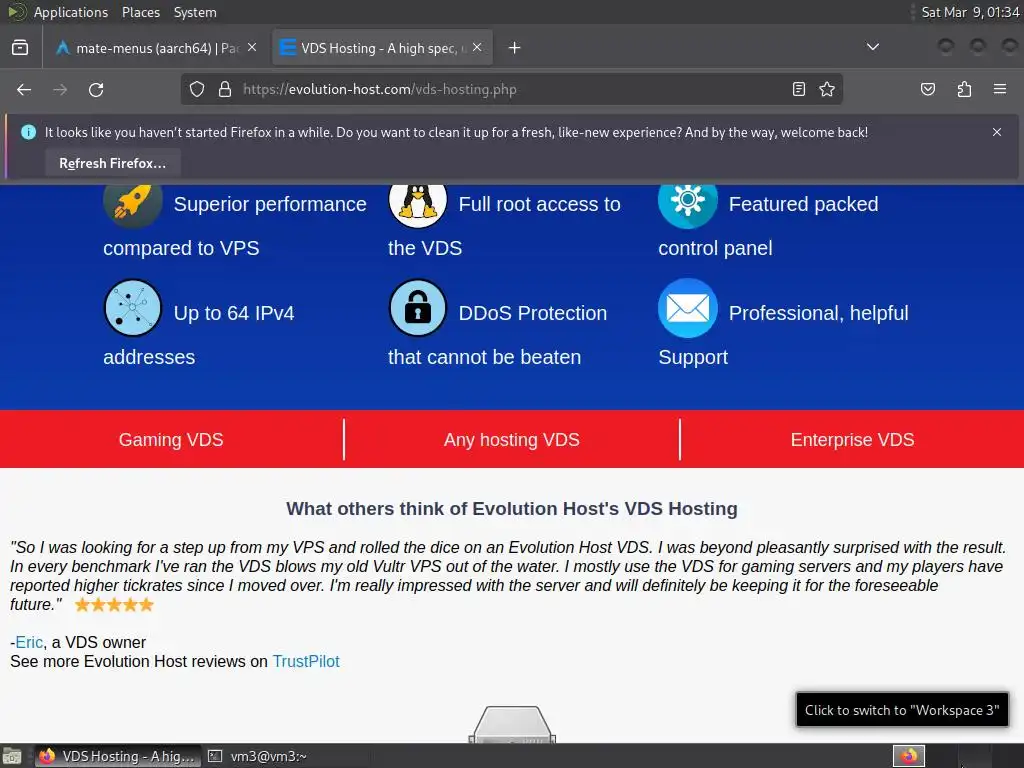This screenshot has width=1024, height=768.
Task: Click the show desktop icon in bottom panel
Action: click(x=12, y=756)
